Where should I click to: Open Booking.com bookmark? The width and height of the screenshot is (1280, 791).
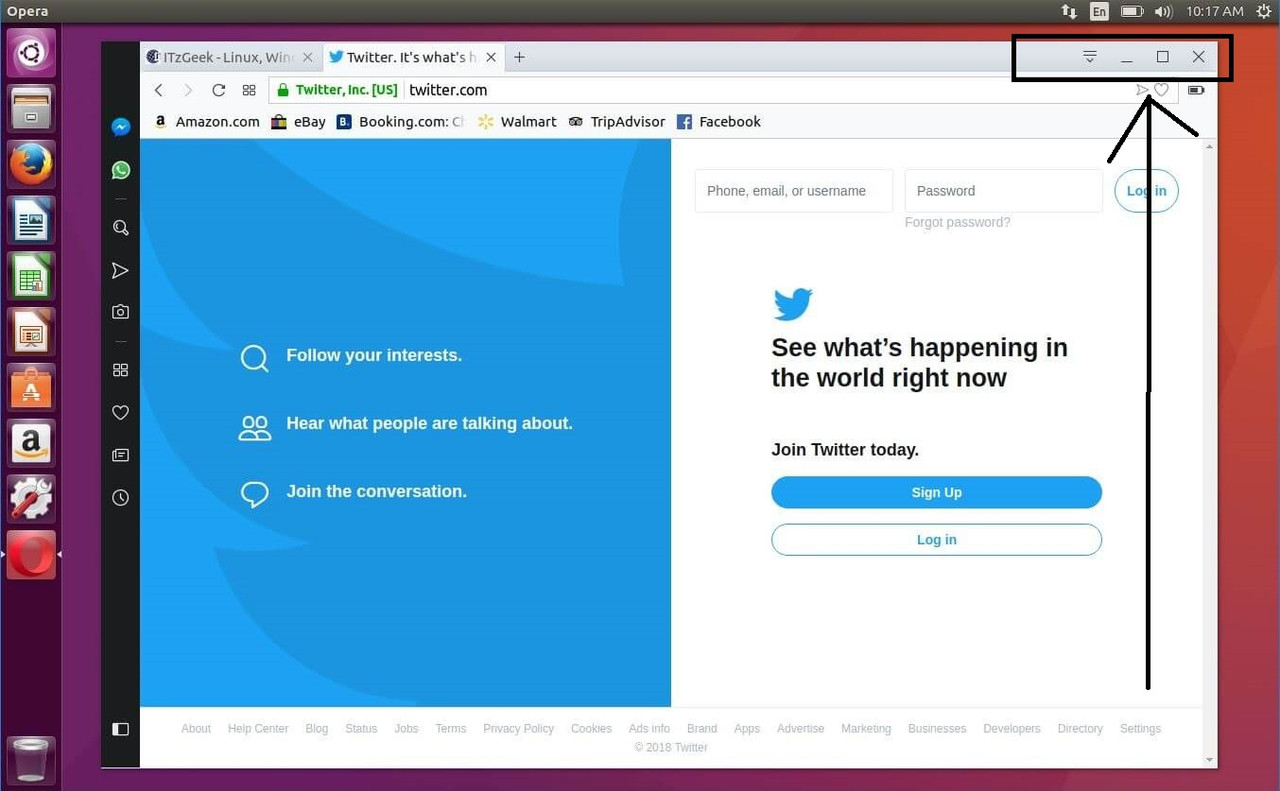(401, 122)
